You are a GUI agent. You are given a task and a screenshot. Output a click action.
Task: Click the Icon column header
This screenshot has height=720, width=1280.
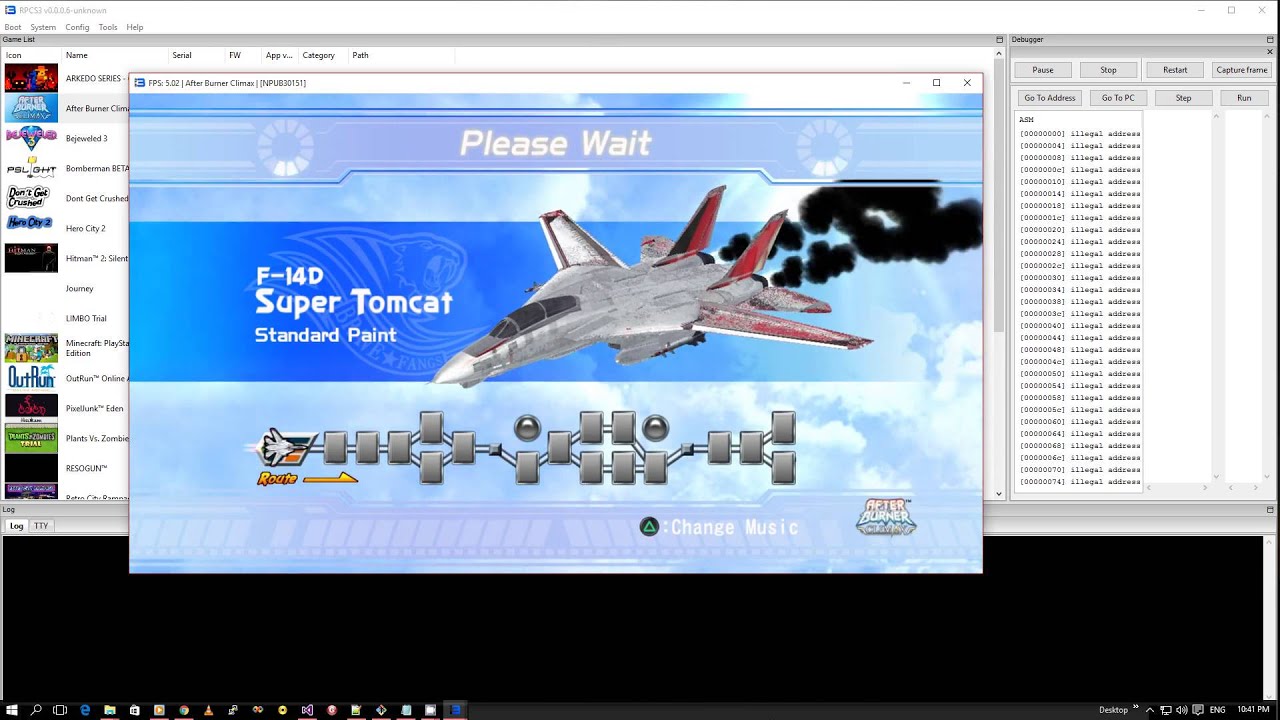pos(31,55)
